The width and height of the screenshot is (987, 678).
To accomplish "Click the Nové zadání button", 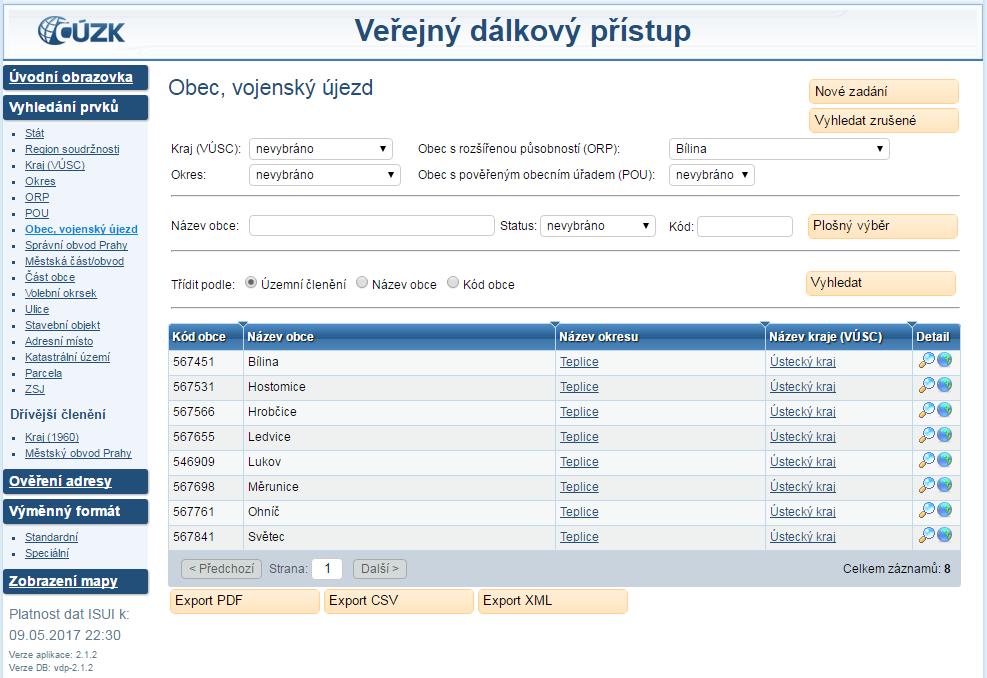I will coord(884,91).
